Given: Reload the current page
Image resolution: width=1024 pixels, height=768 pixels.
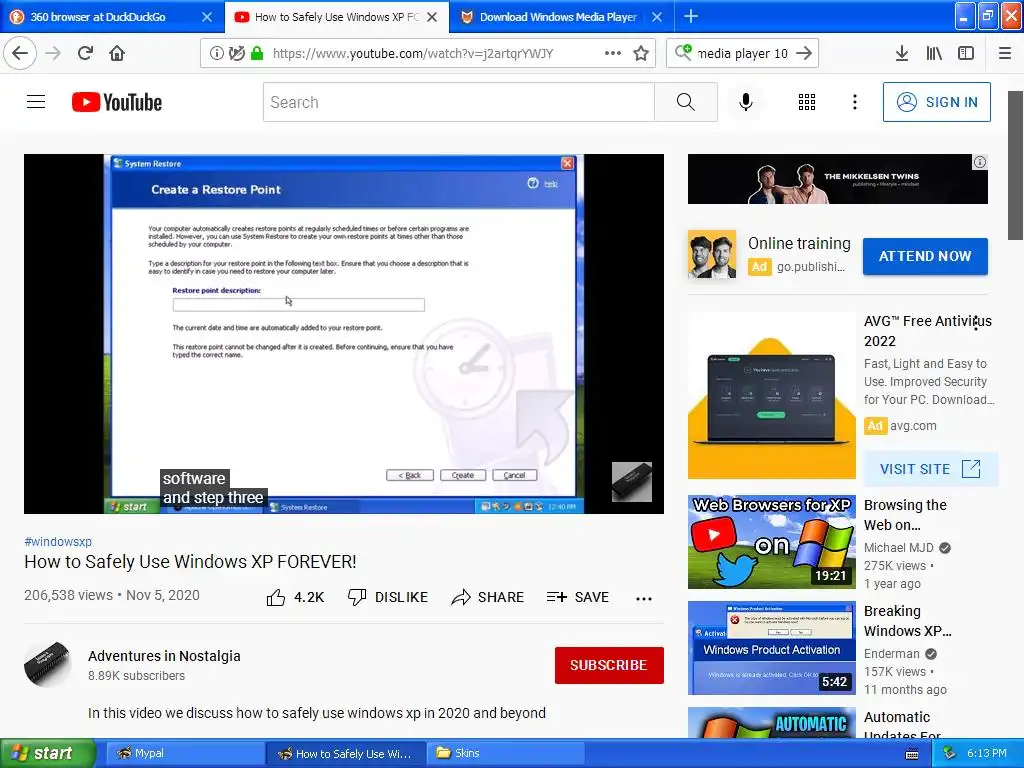Looking at the screenshot, I should click(x=85, y=53).
